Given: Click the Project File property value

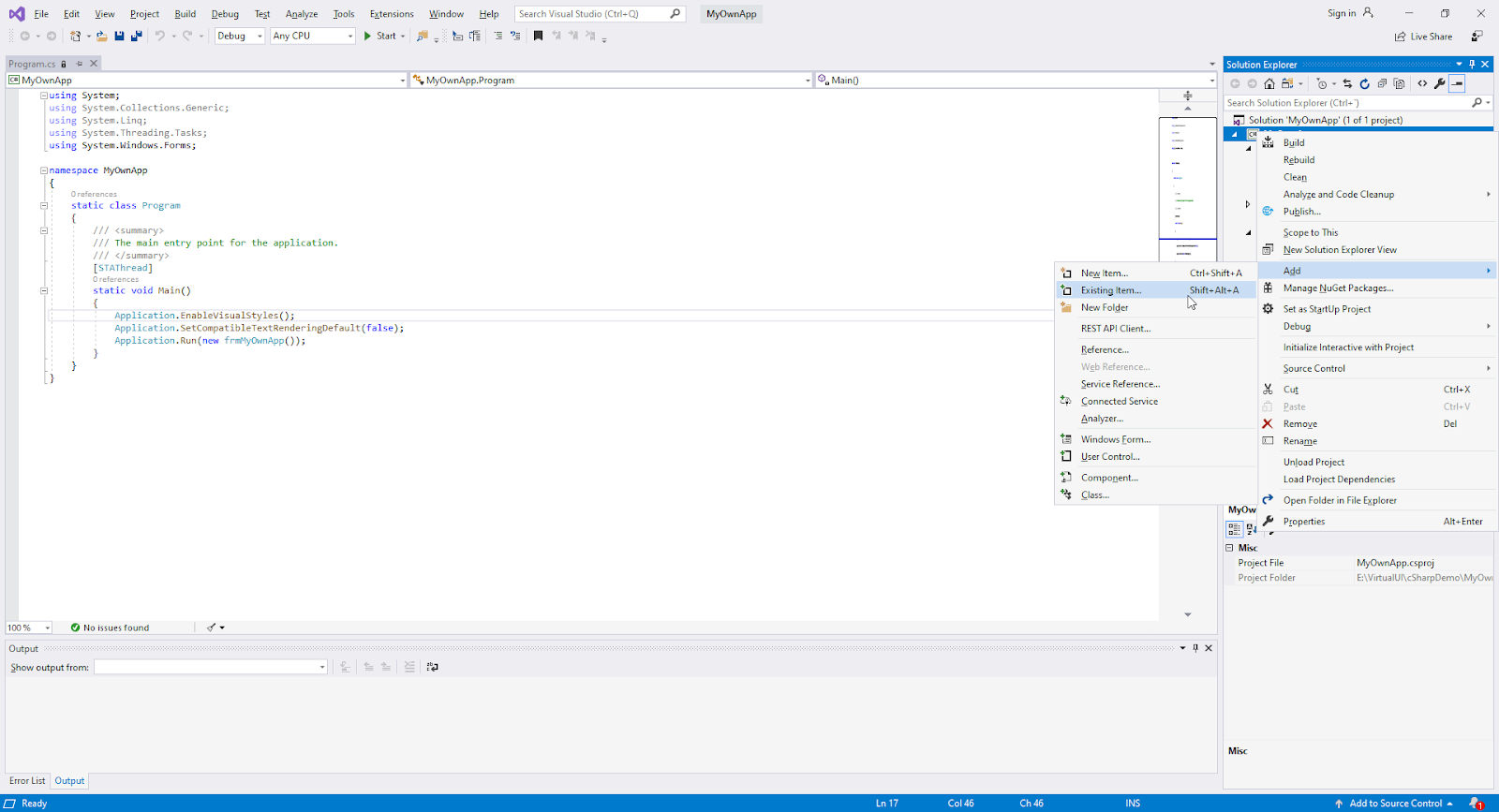Looking at the screenshot, I should point(1424,563).
